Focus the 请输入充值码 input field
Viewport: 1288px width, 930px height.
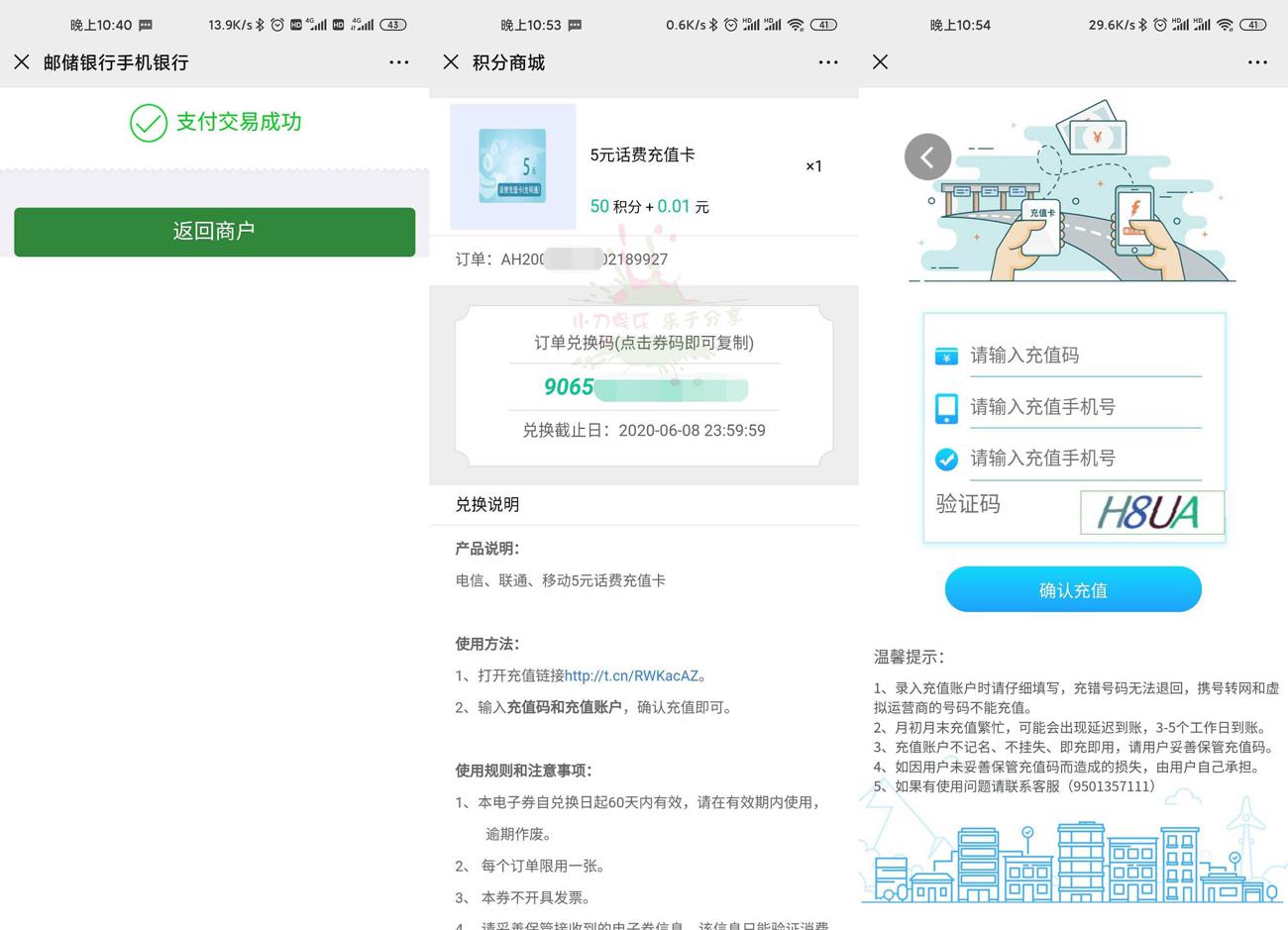(1084, 356)
